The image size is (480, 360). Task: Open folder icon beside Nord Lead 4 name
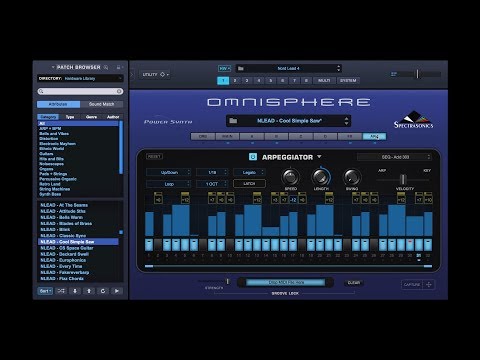point(241,69)
